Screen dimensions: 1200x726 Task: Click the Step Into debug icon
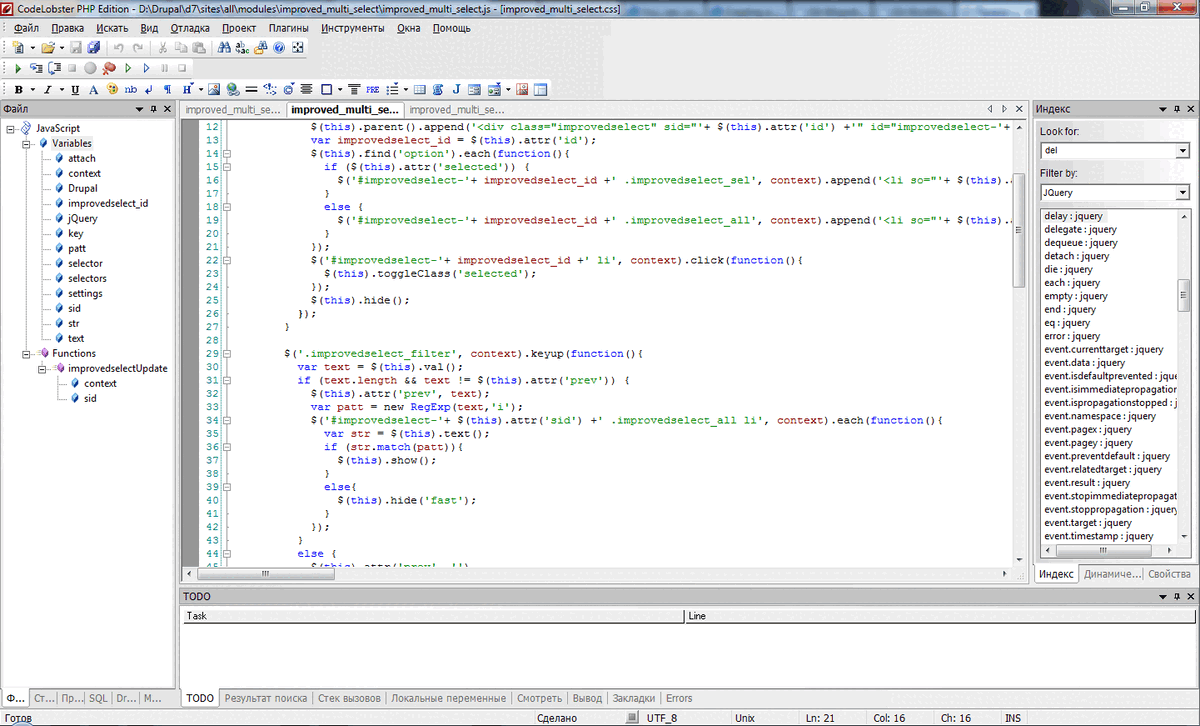pyautogui.click(x=36, y=68)
